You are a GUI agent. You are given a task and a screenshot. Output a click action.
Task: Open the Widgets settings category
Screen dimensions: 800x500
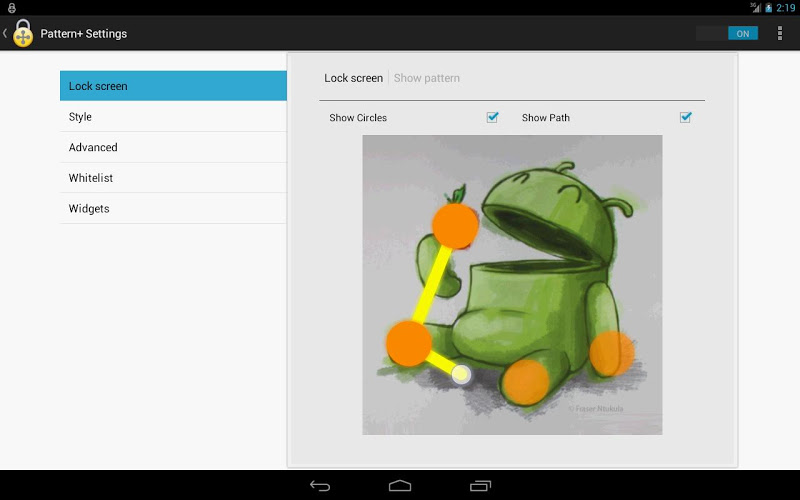tap(173, 208)
